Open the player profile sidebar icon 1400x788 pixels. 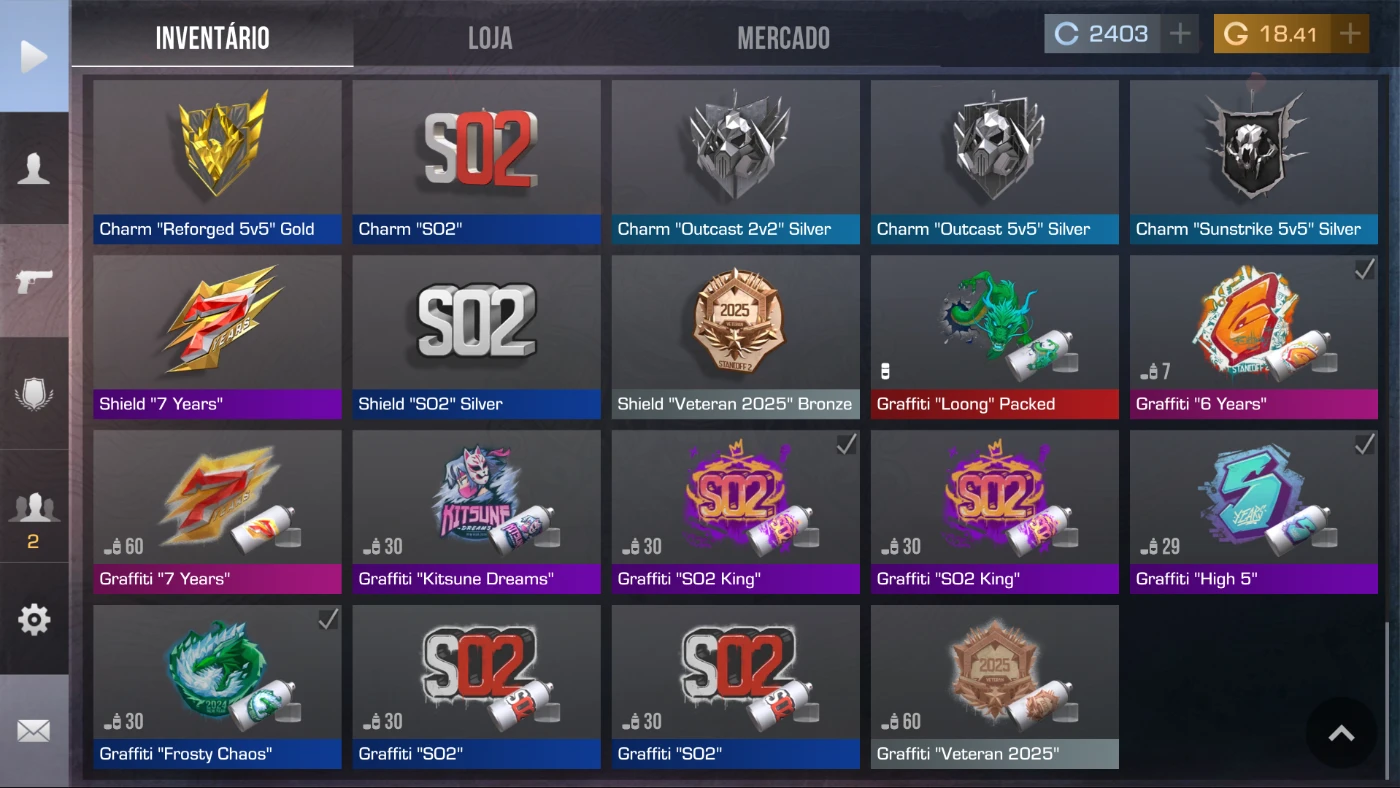(x=34, y=168)
